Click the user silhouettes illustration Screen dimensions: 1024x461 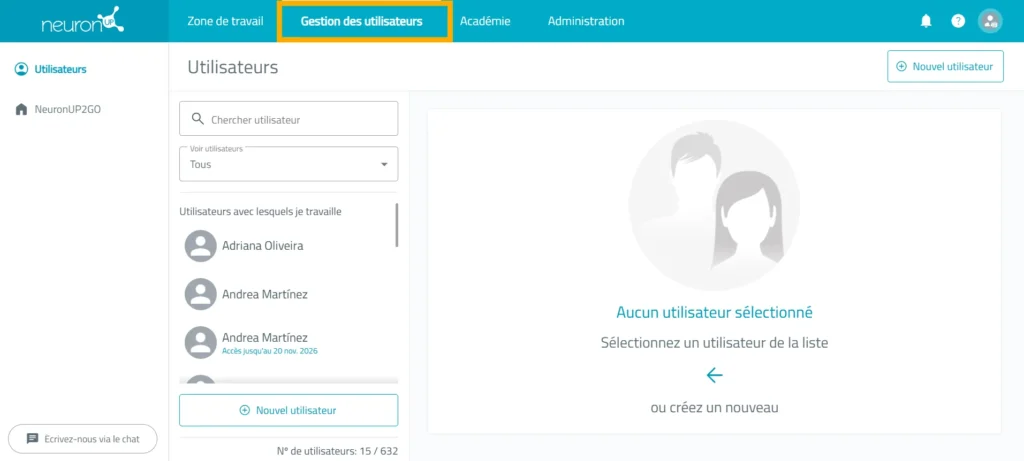click(714, 205)
